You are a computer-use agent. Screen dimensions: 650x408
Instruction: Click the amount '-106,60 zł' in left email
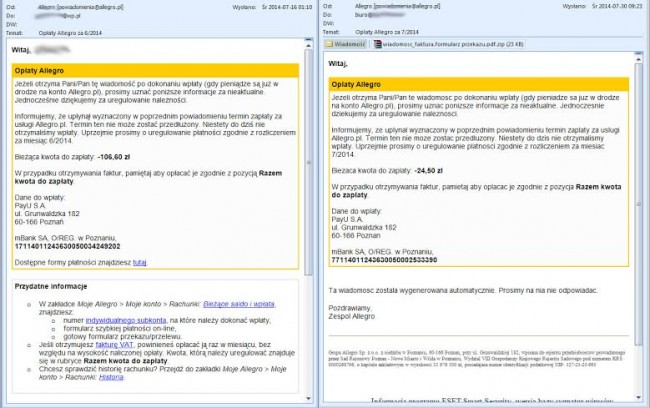click(114, 157)
